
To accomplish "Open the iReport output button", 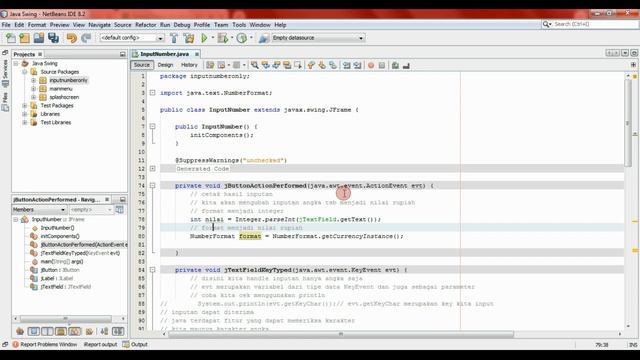I will point(100,344).
